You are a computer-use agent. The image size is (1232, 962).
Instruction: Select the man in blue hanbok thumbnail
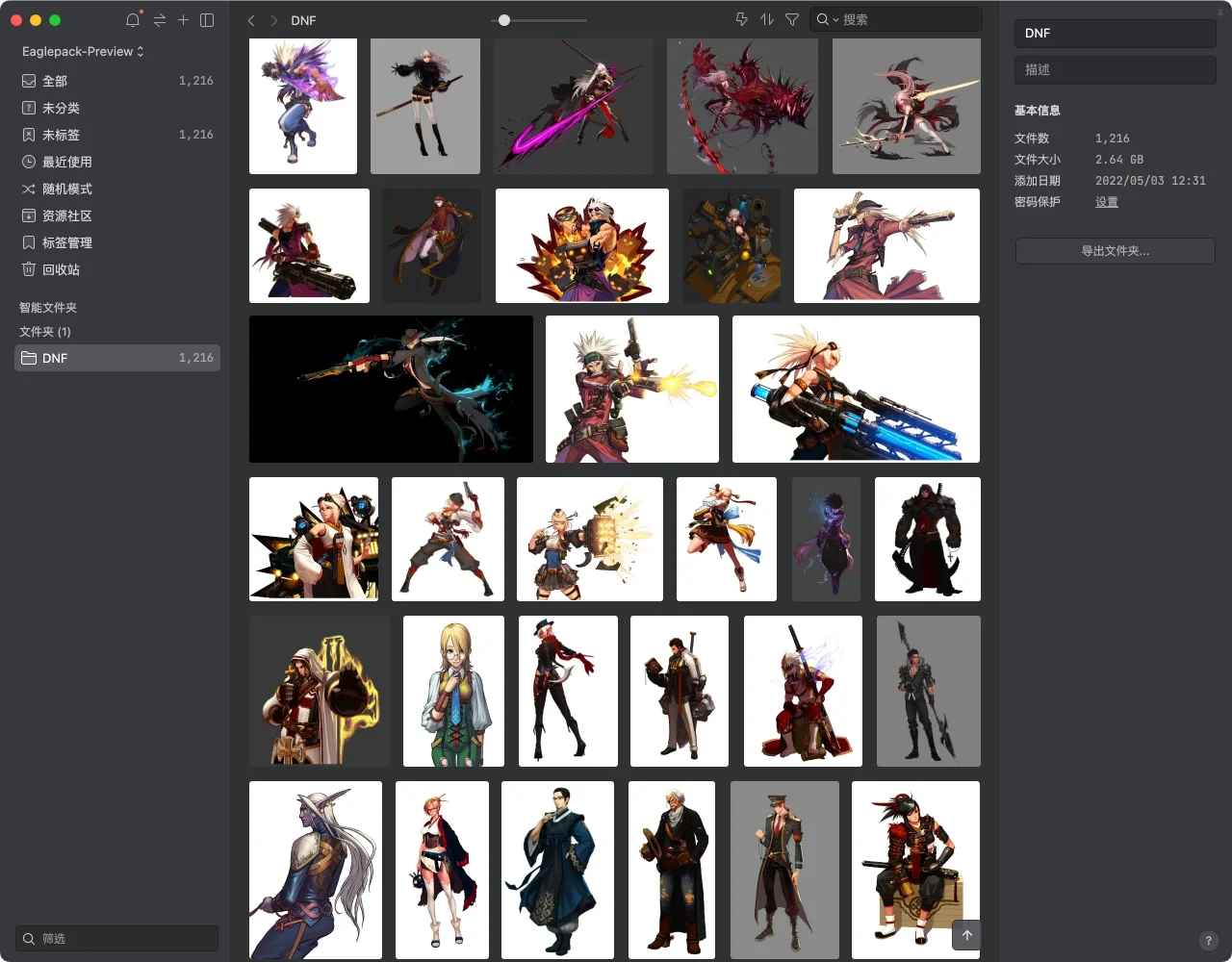coord(557,870)
